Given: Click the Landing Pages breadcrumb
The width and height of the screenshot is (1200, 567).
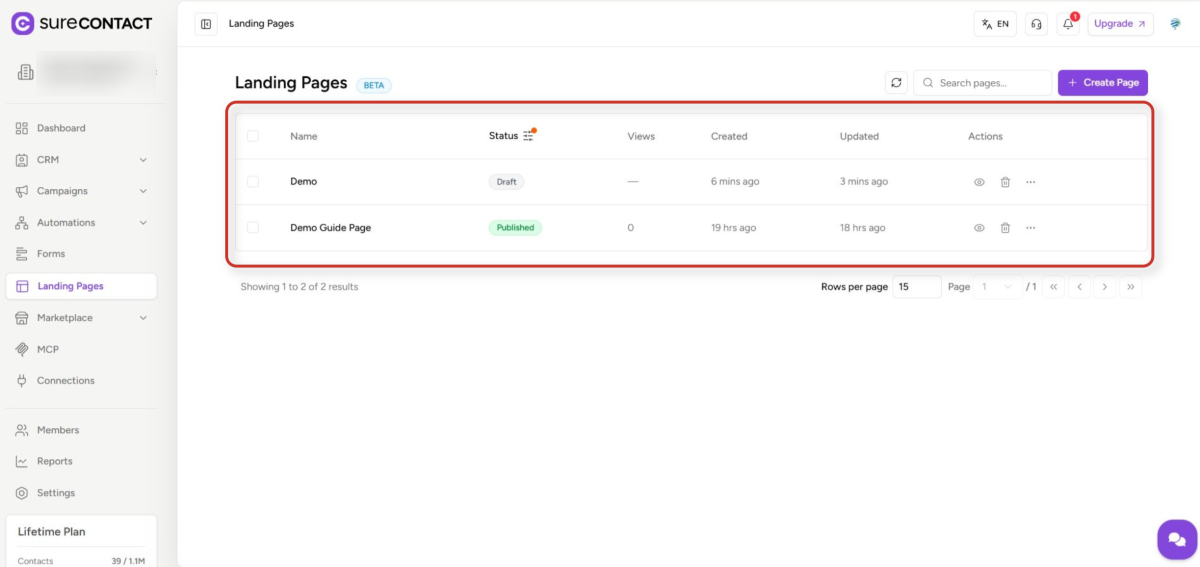Looking at the screenshot, I should point(261,24).
